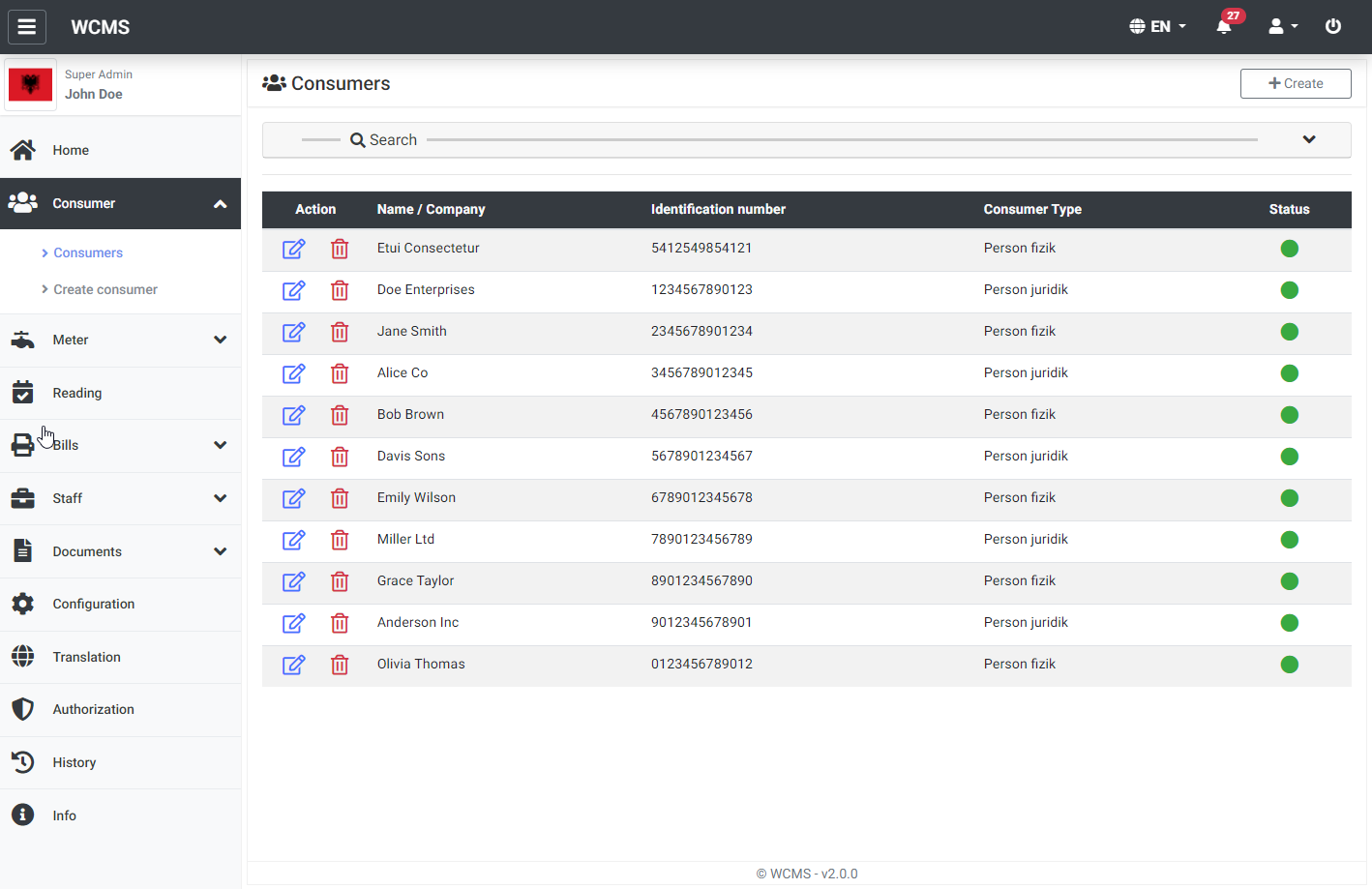
Task: Click the Create consumer button
Action: pos(1296,83)
